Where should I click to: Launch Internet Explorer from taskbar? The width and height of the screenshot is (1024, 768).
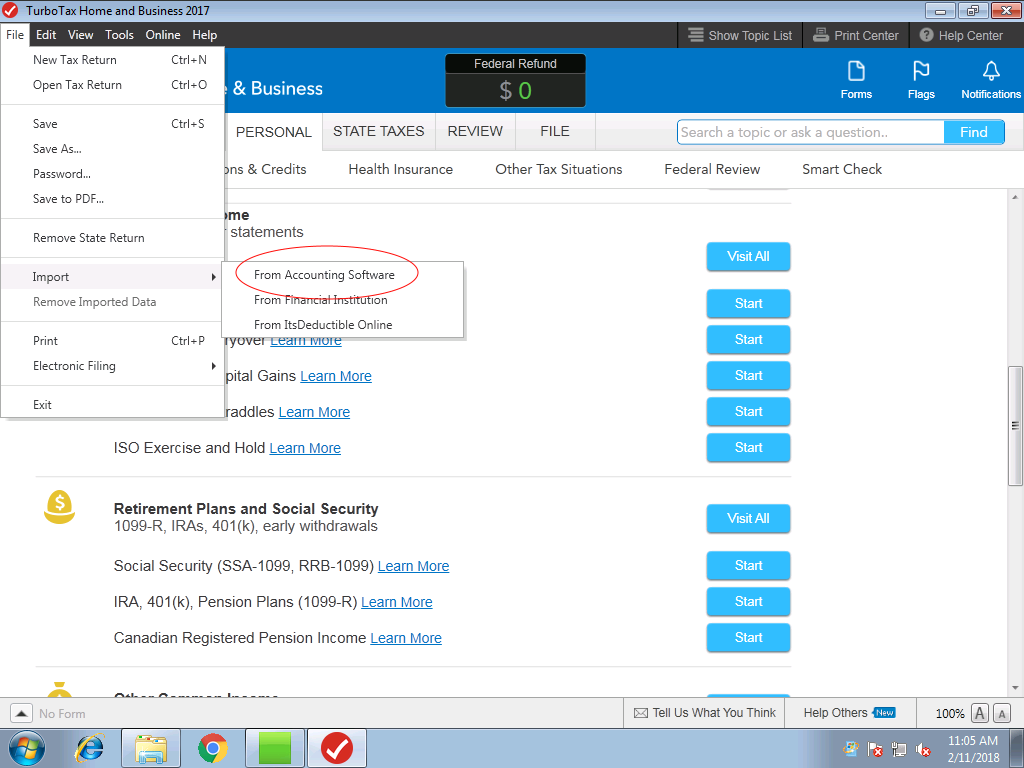[91, 748]
